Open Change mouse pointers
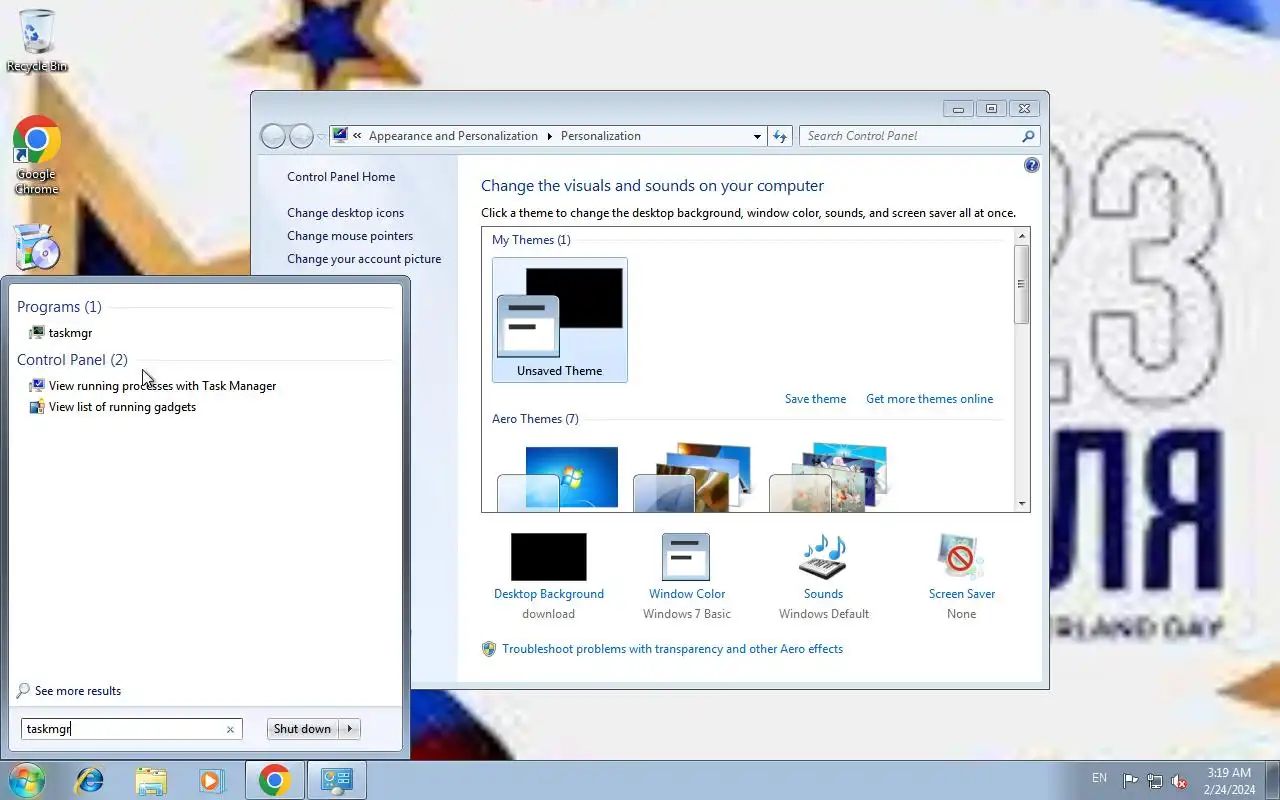The width and height of the screenshot is (1280, 800). point(350,236)
